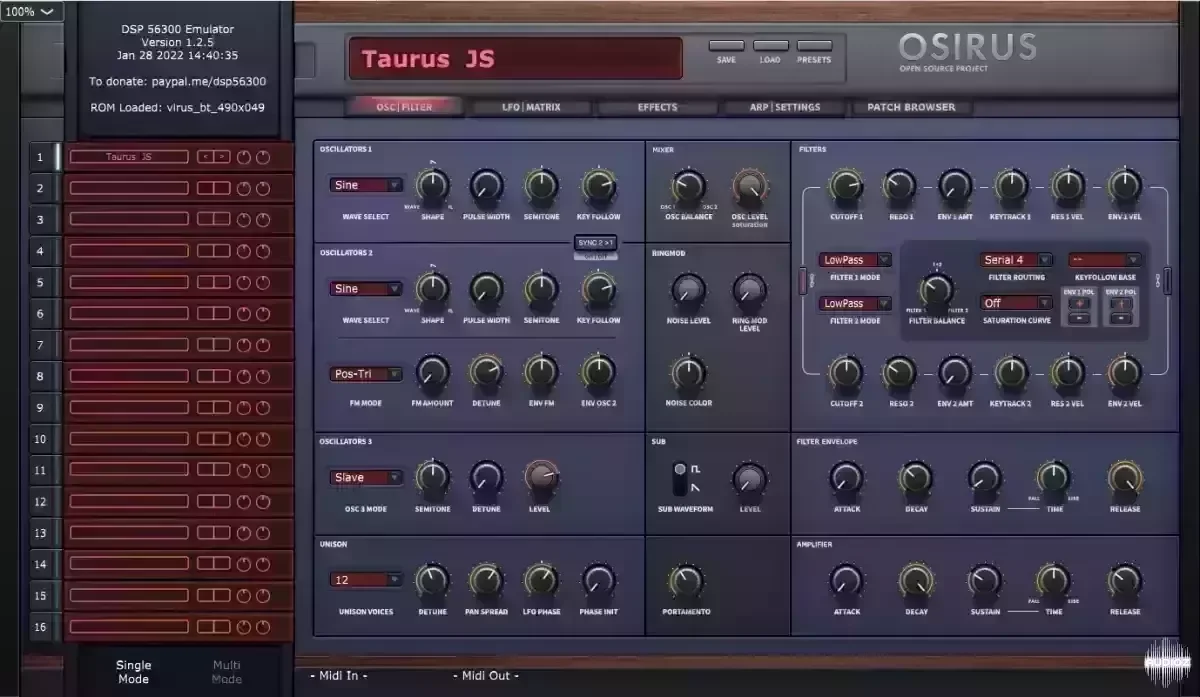
Task: Open the 100% zoom dropdown
Action: click(32, 12)
